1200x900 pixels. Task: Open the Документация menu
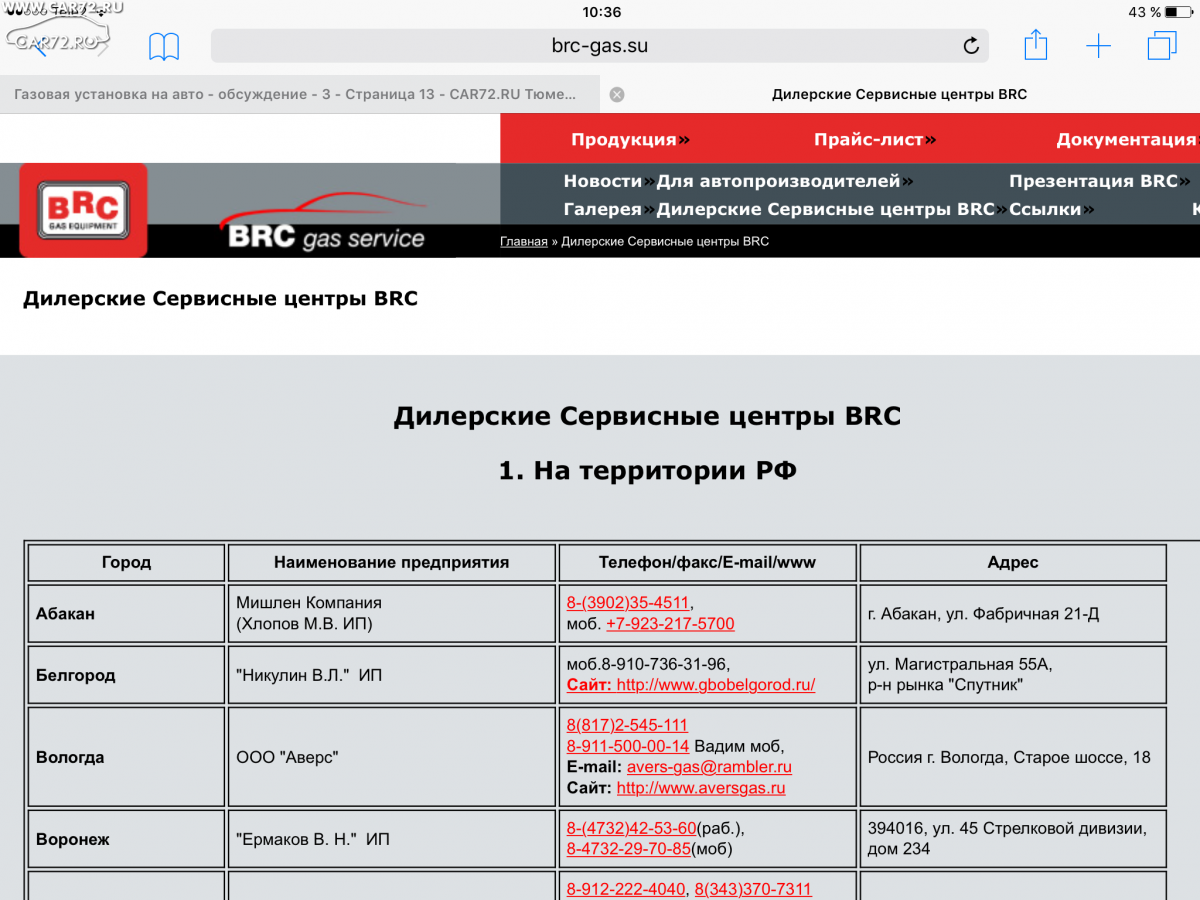(x=1128, y=139)
